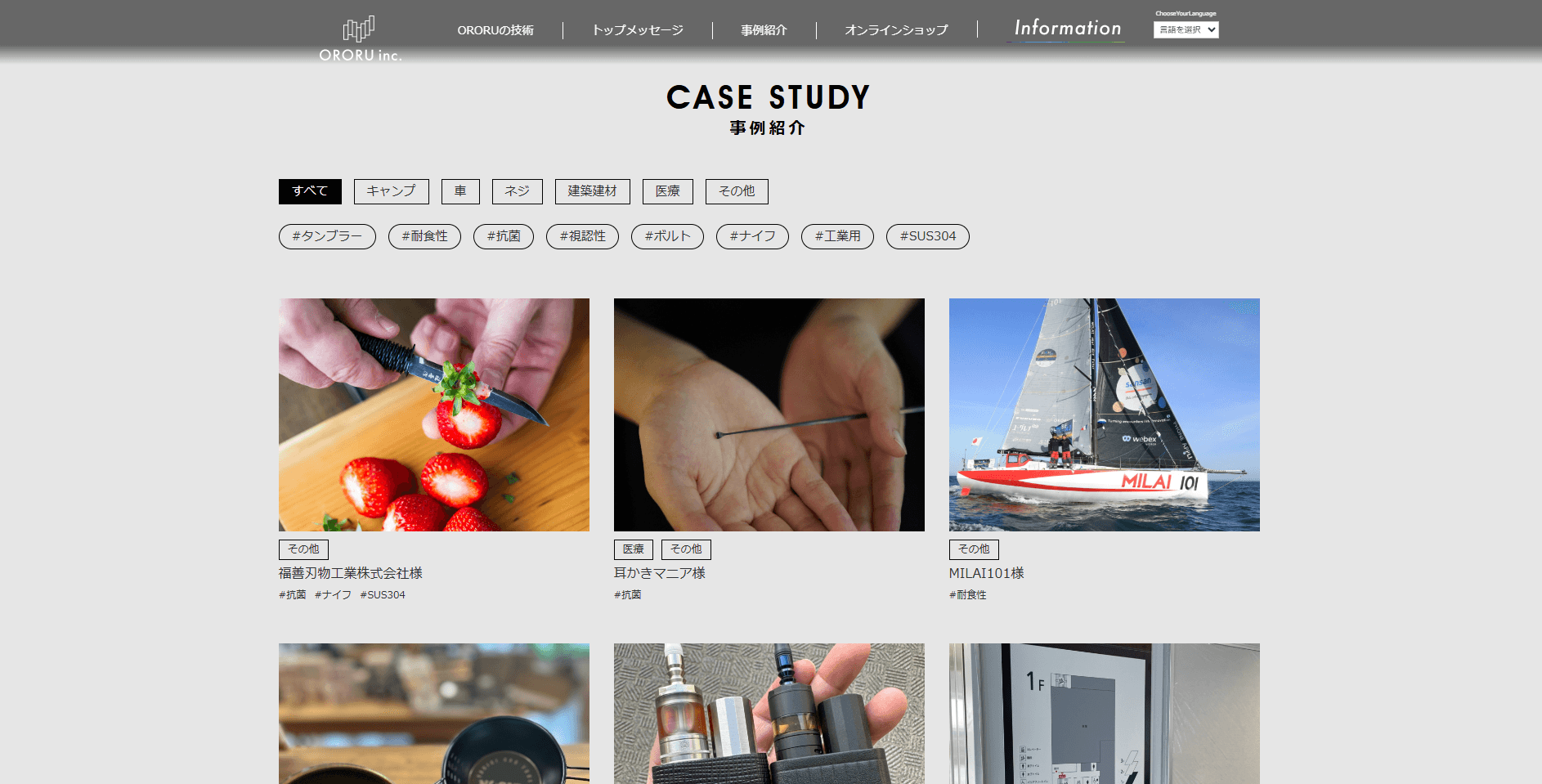Open the 事例紹介 navigation link
Image resolution: width=1542 pixels, height=784 pixels.
[x=764, y=30]
